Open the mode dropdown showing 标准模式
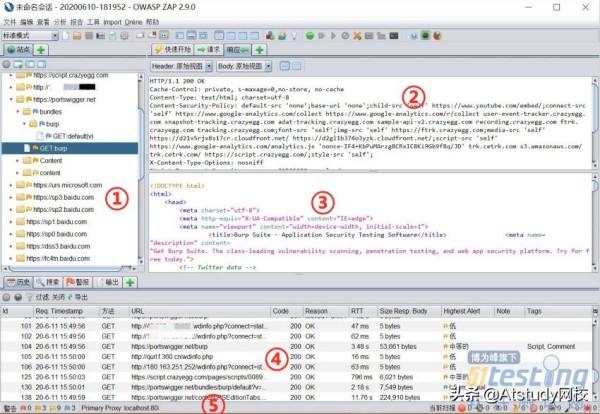This screenshot has height=414, width=600. 30,36
